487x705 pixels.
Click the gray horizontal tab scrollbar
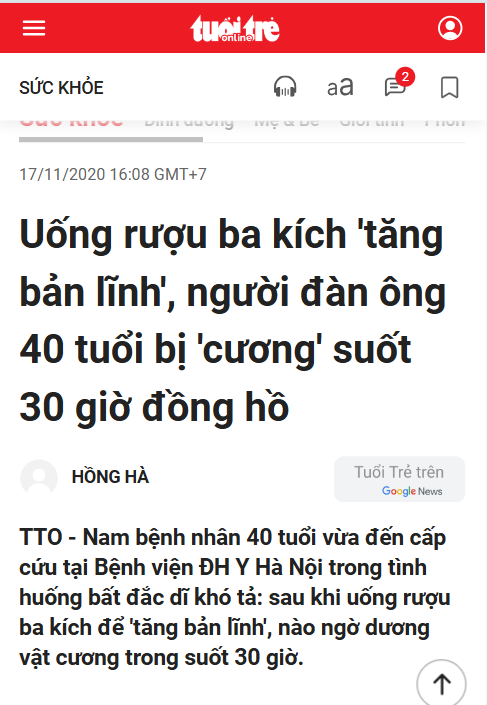click(x=111, y=139)
